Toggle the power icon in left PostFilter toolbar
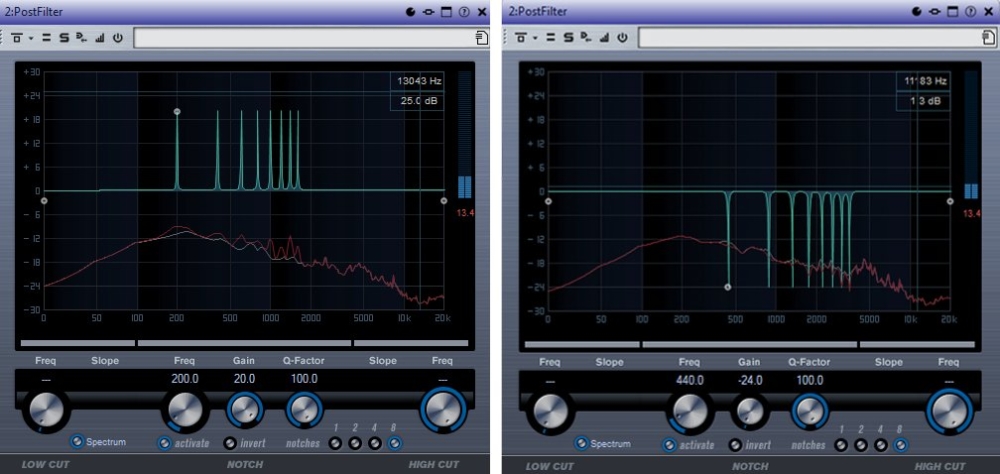Image resolution: width=1000 pixels, height=474 pixels. (x=117, y=38)
